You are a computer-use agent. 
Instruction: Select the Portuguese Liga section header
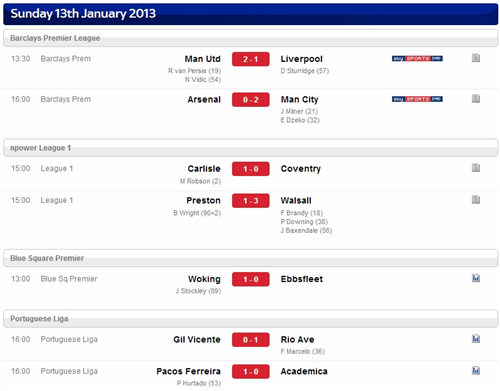[251, 319]
